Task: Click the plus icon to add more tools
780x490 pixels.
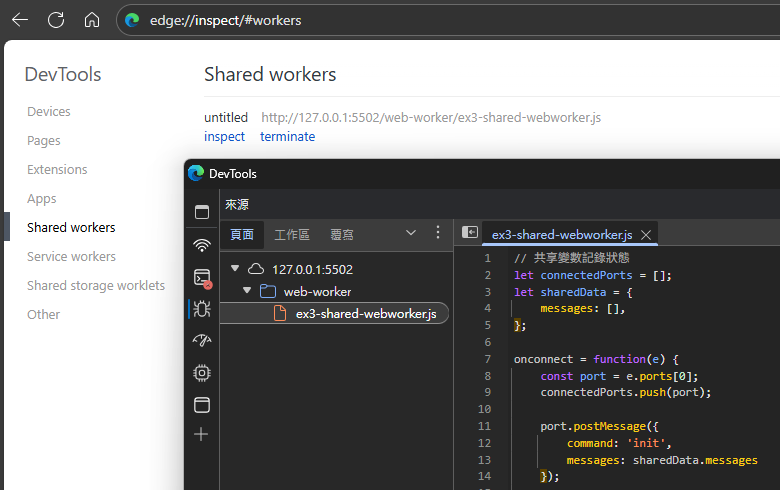Action: pos(202,434)
